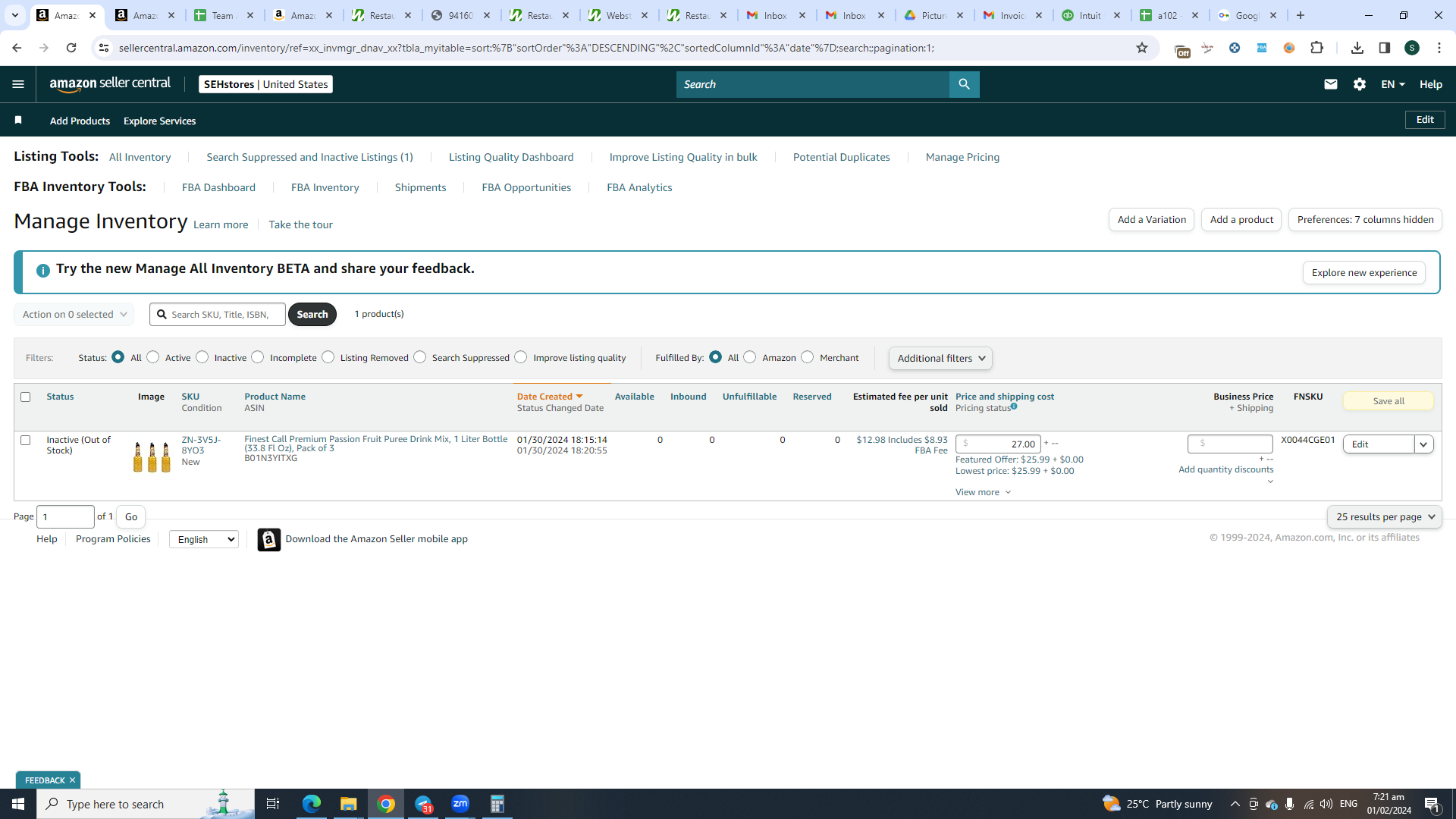The image size is (1456, 819).
Task: Open the 25 results per page dropdown
Action: (1385, 516)
